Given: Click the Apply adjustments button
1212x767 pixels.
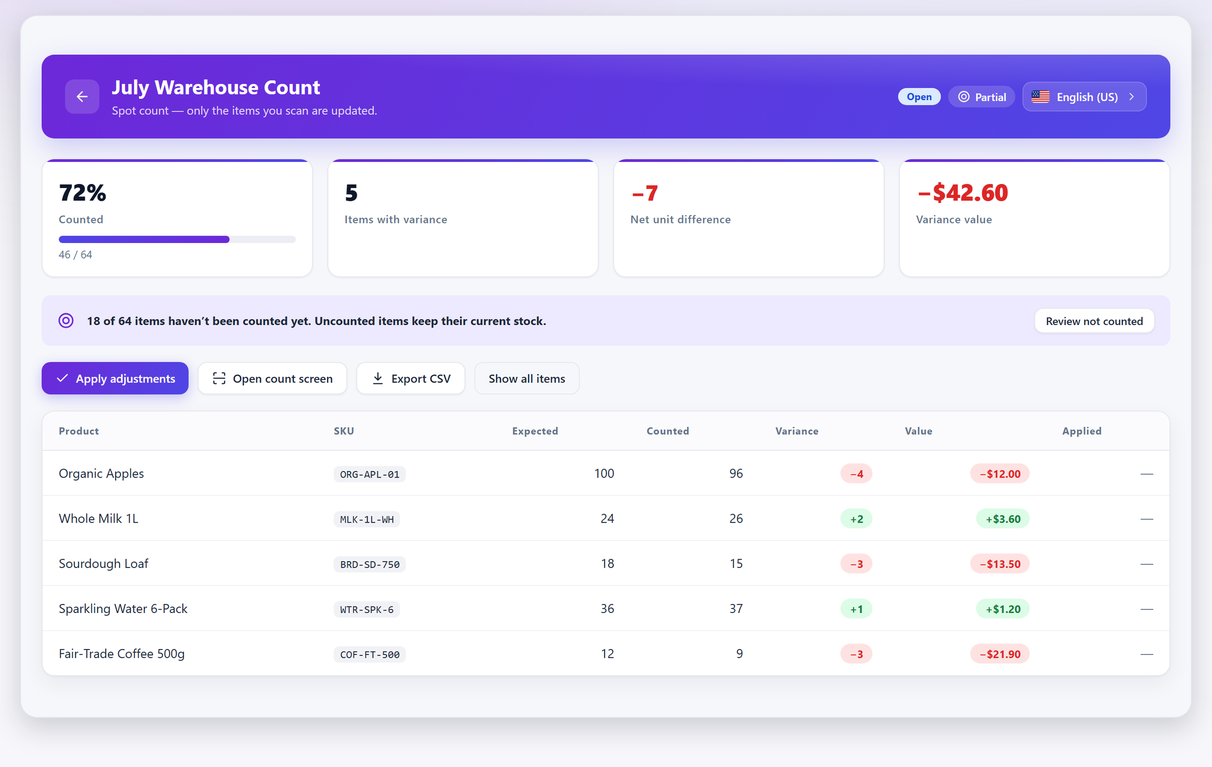Looking at the screenshot, I should tap(115, 378).
